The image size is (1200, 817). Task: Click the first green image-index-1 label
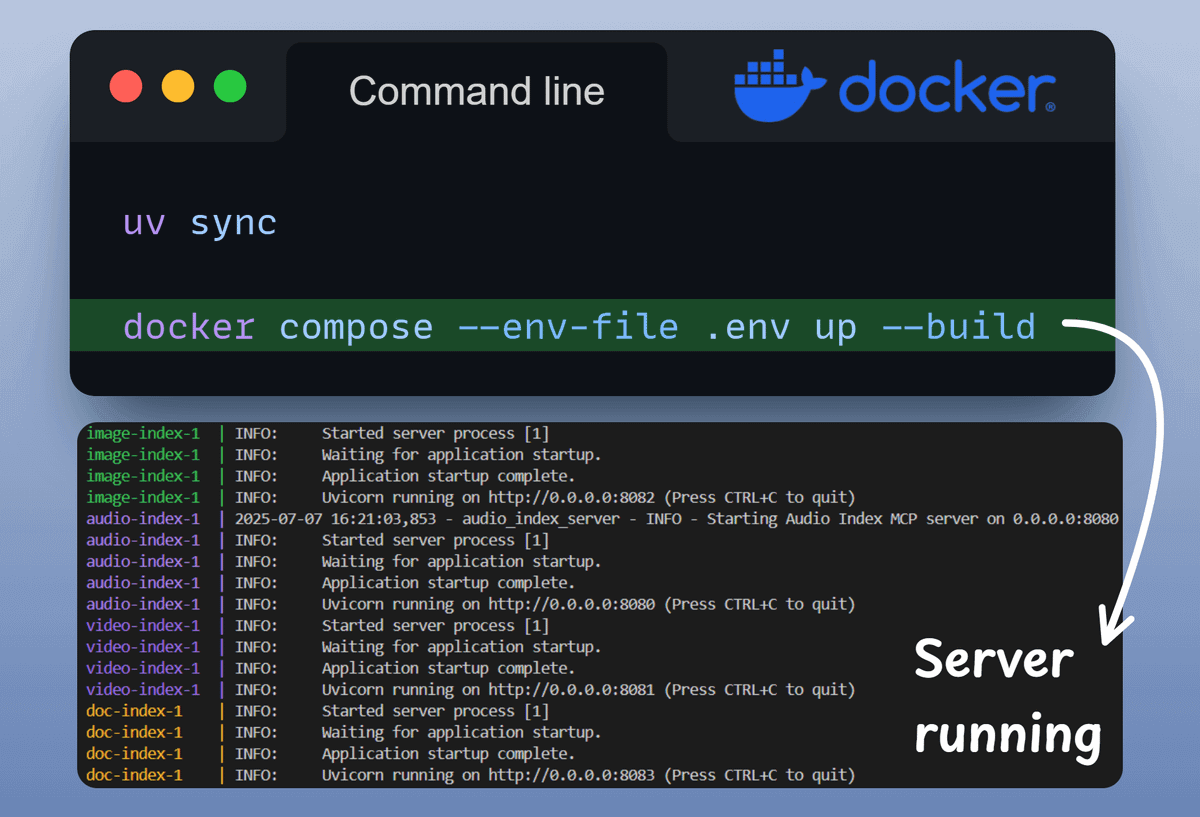click(x=143, y=433)
